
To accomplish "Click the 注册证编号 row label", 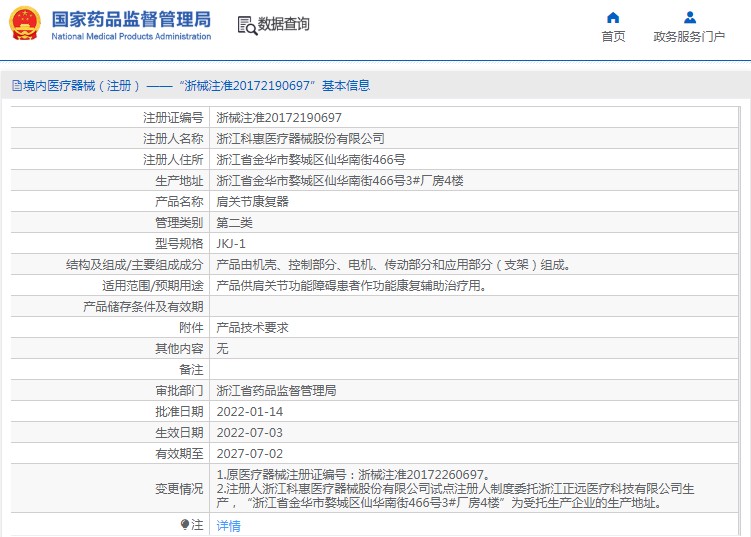I will coord(173,117).
